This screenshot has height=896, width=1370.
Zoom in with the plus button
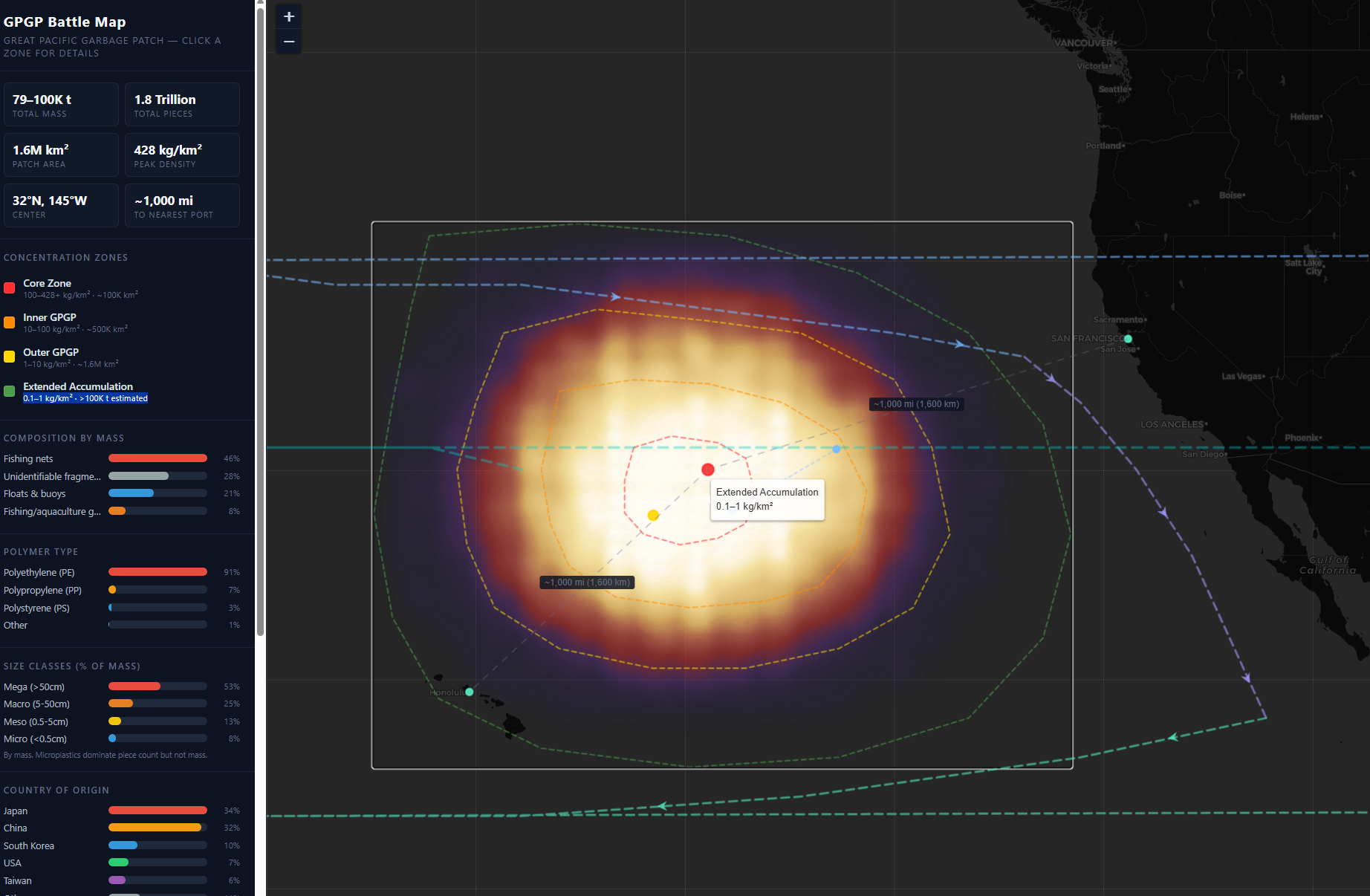point(289,16)
